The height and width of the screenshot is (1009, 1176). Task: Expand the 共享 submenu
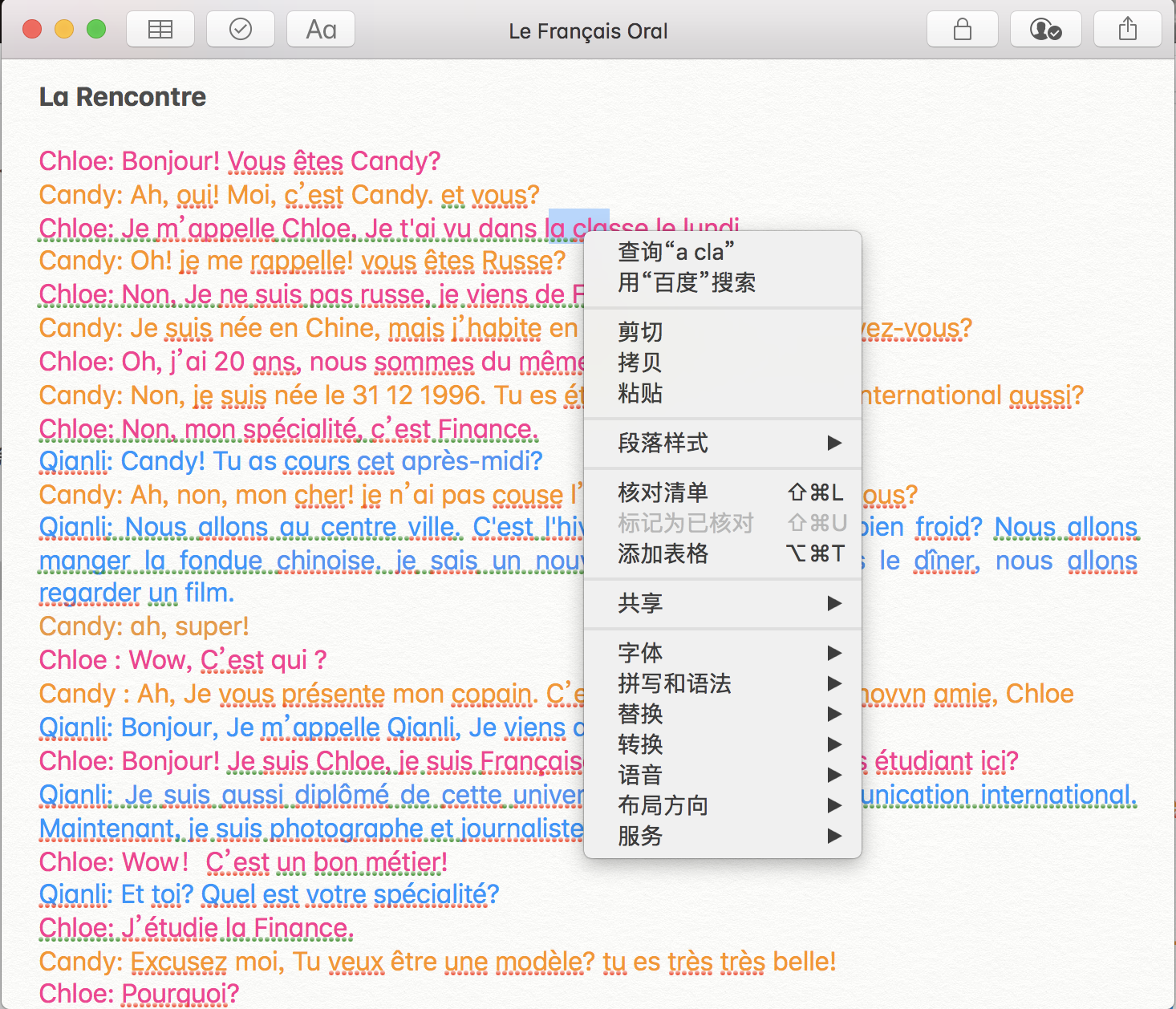coord(723,603)
